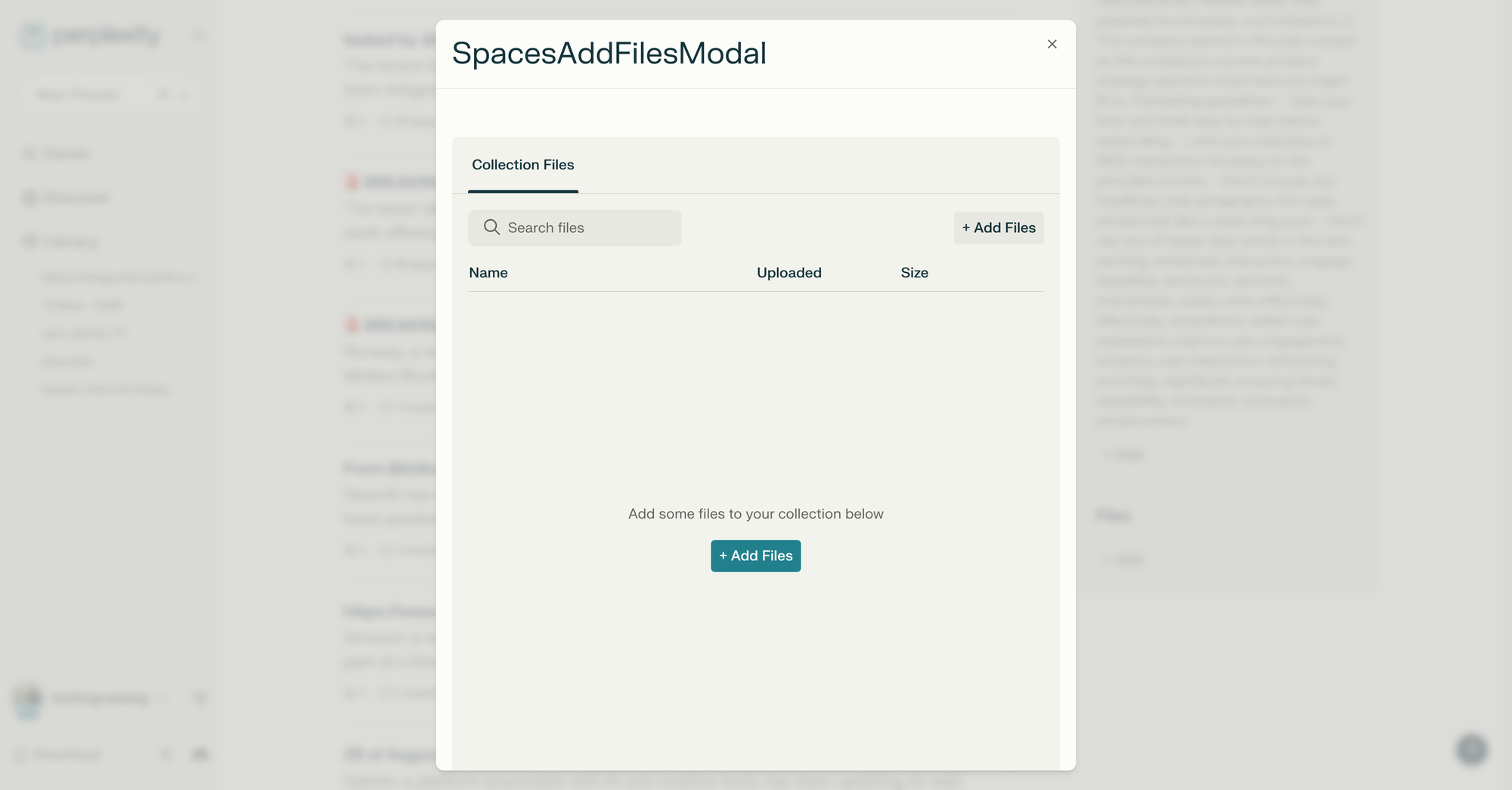Open the account settings gear icon

(200, 699)
